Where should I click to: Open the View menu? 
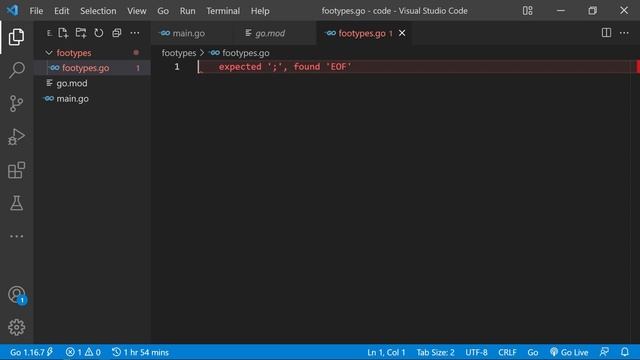[x=136, y=11]
